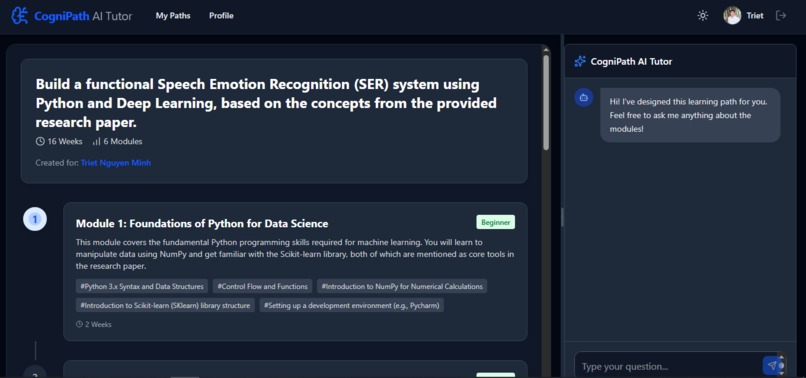The height and width of the screenshot is (378, 806).
Task: Click the Triet username in header
Action: 755,16
